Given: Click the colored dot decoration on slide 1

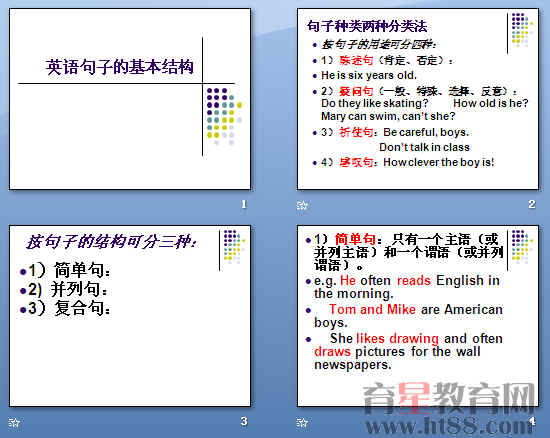Looking at the screenshot, I should point(224,116).
